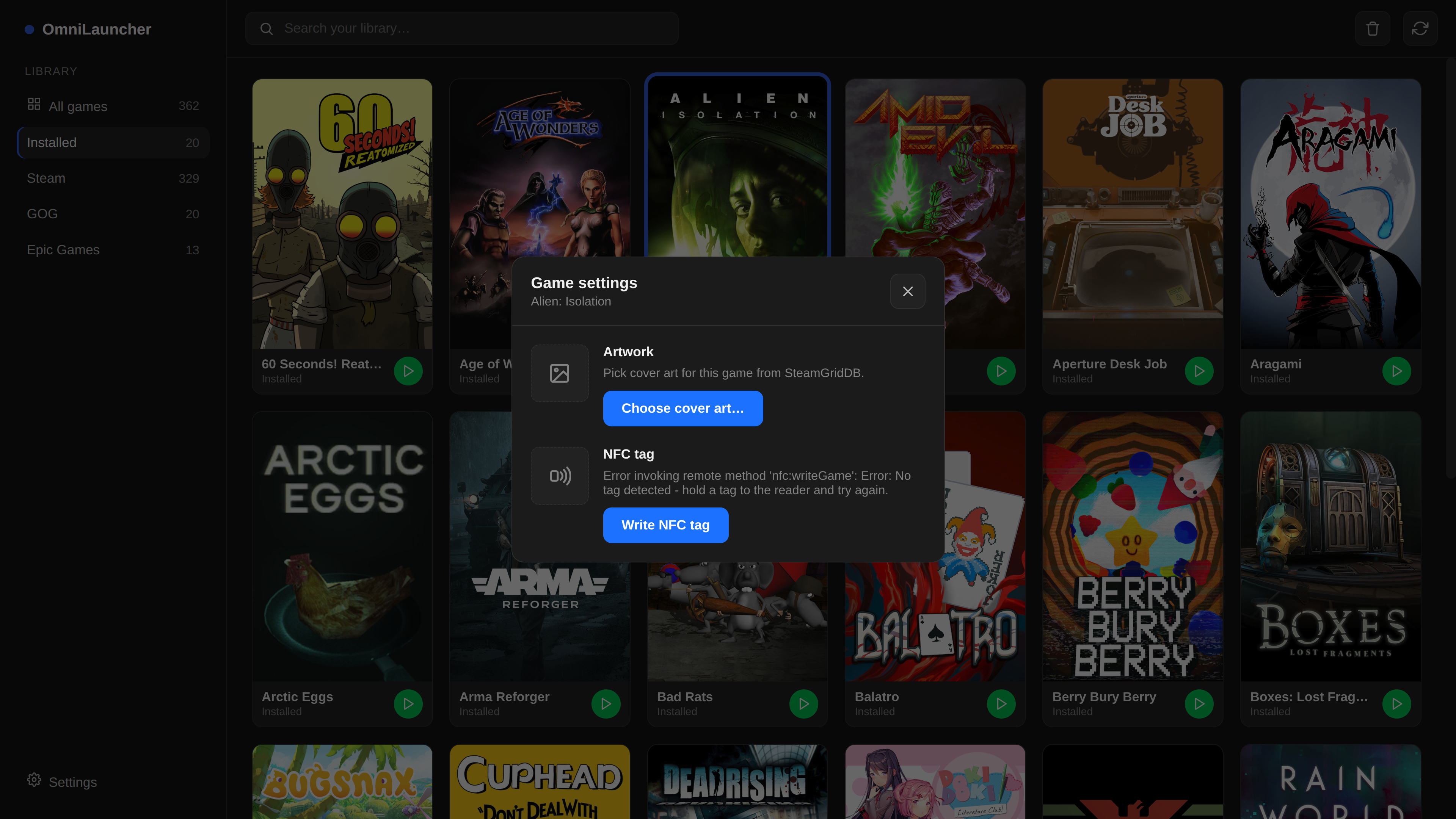Play Boxes: Lost Fragments
The image size is (1456, 819).
(x=1396, y=704)
